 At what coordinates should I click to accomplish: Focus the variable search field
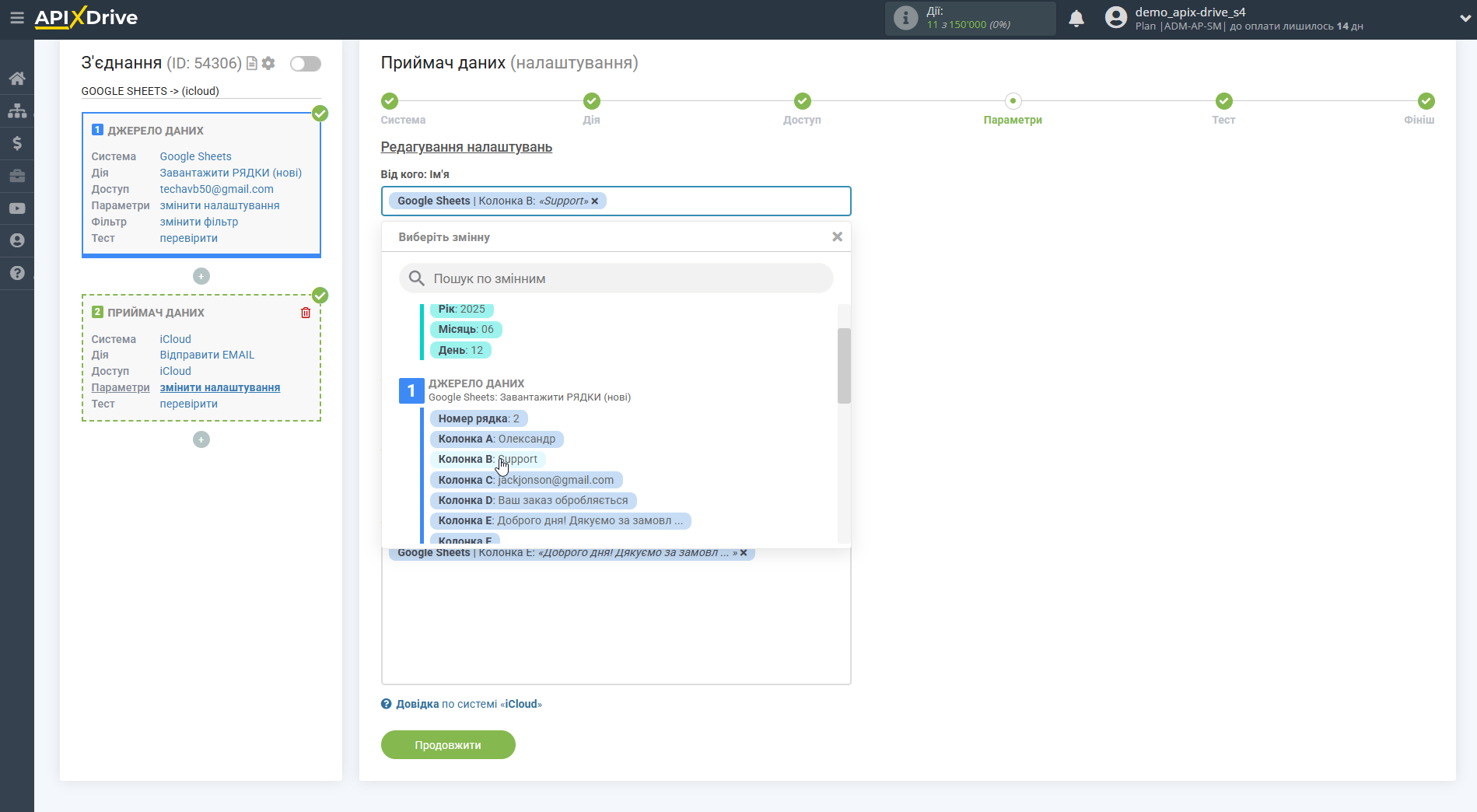click(x=616, y=278)
